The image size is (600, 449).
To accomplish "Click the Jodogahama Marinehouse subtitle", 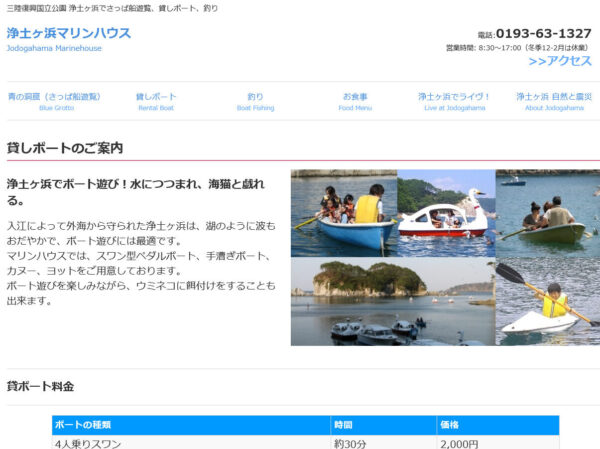I will pyautogui.click(x=54, y=48).
